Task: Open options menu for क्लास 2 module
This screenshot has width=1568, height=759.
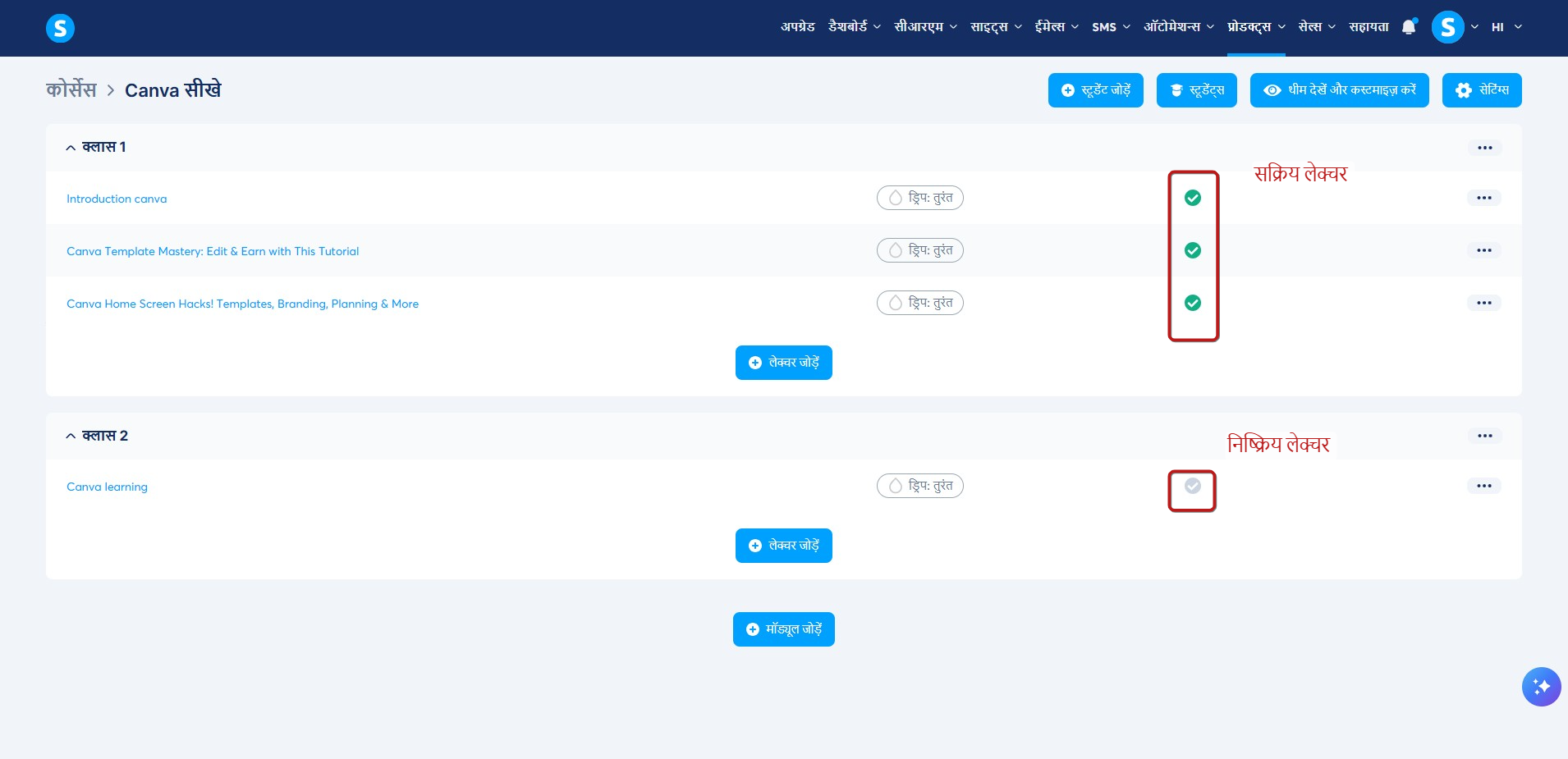Action: pyautogui.click(x=1484, y=436)
